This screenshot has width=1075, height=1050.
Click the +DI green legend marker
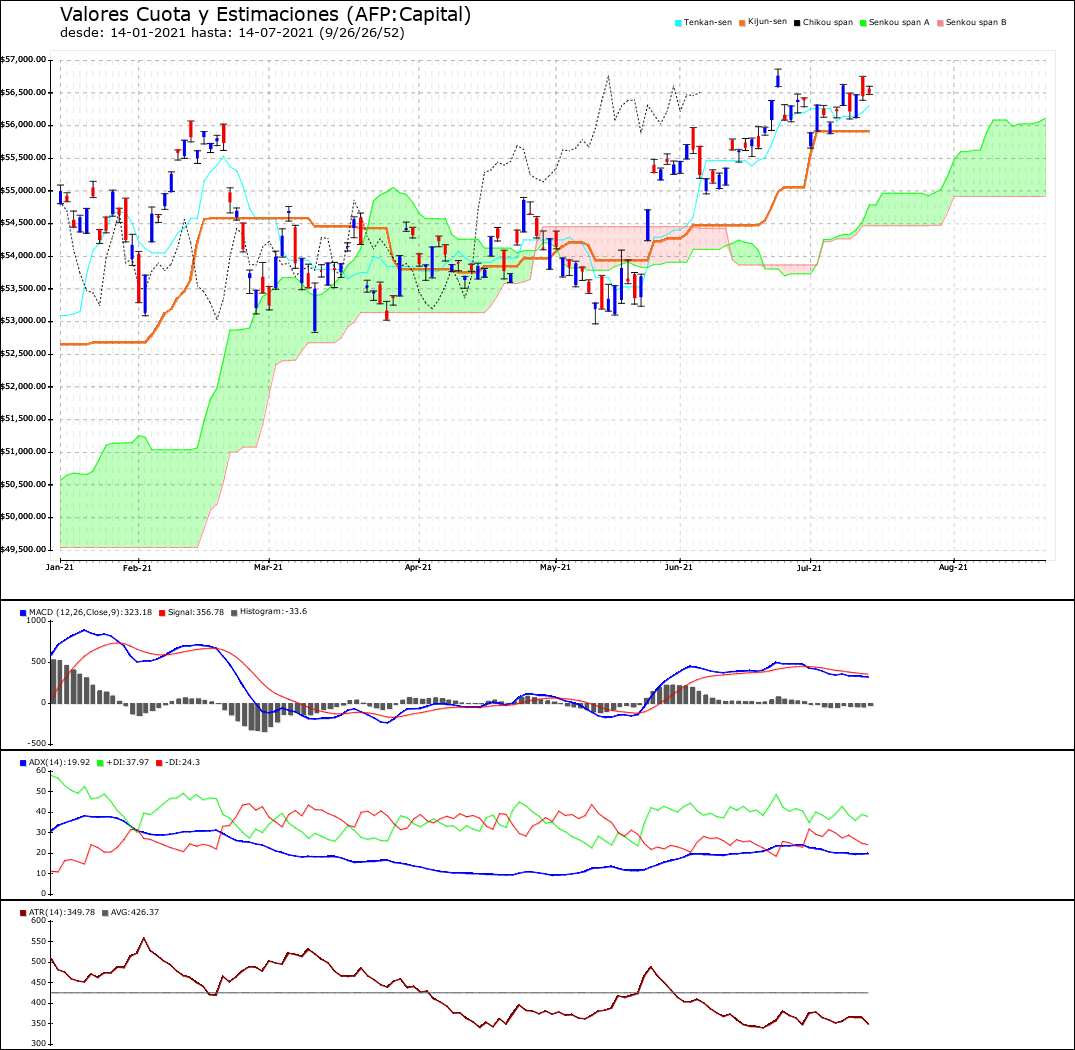point(101,763)
